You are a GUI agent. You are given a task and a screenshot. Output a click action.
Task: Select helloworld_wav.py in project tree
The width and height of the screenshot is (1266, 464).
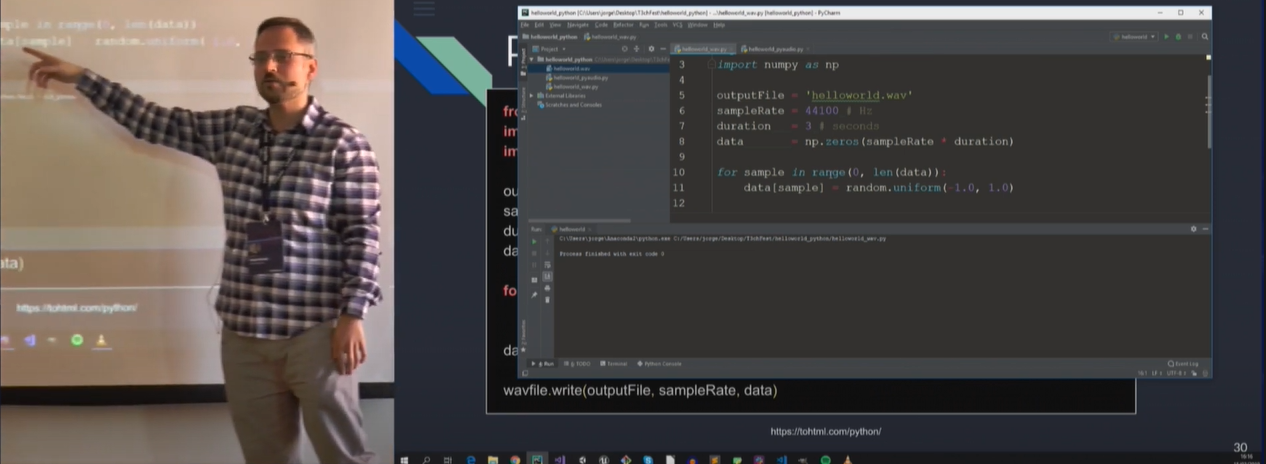574,86
